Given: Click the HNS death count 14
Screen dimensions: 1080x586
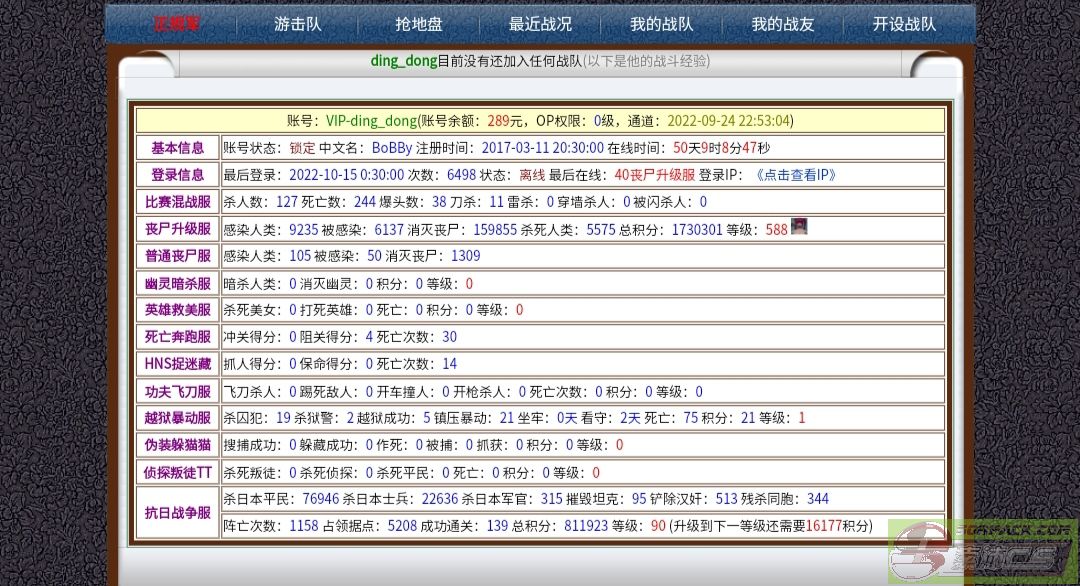Looking at the screenshot, I should [449, 364].
